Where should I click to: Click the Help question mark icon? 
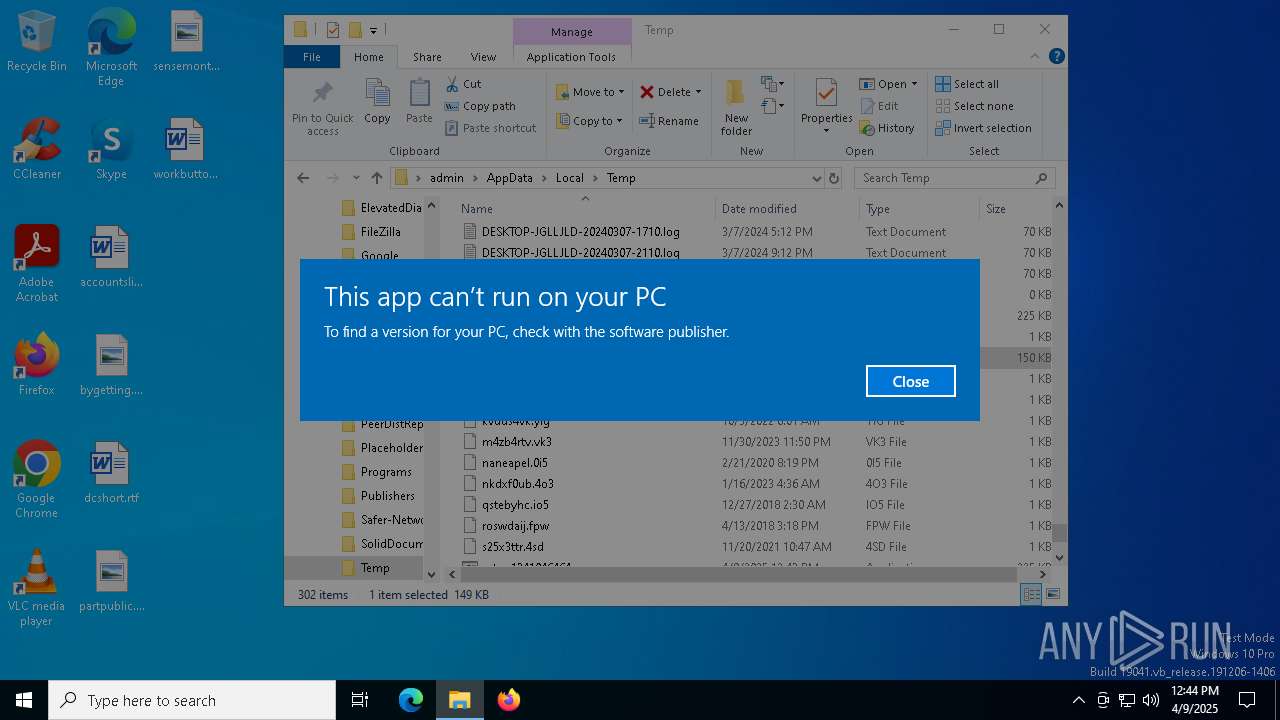pos(1057,57)
